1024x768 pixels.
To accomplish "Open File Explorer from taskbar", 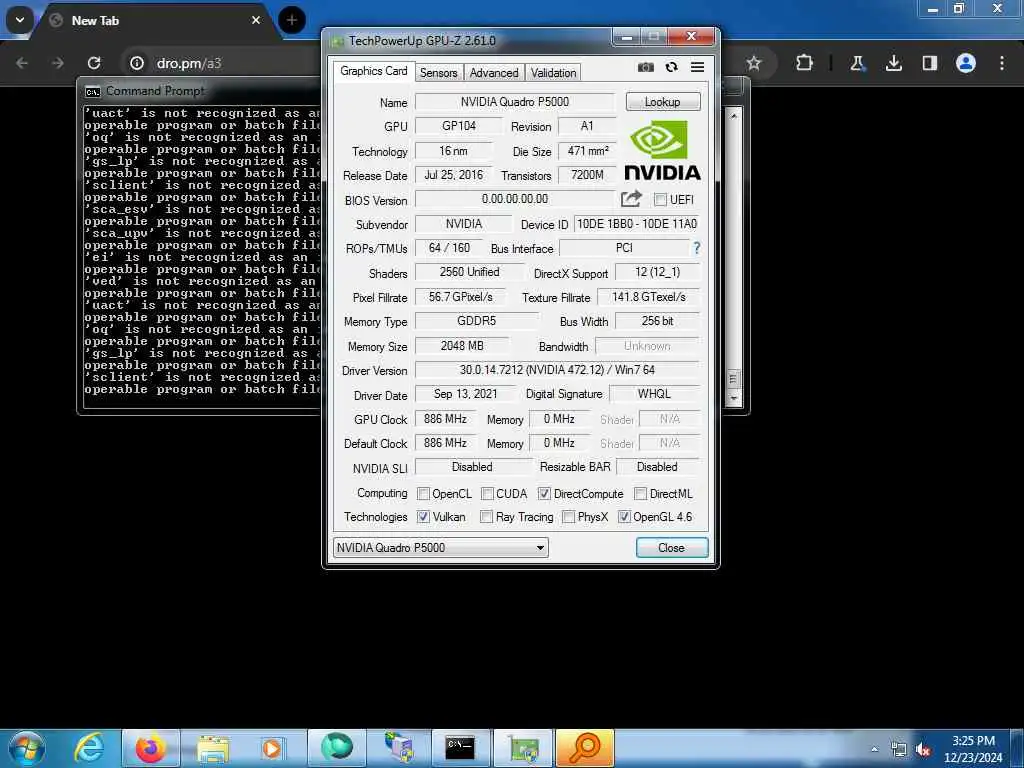I will pyautogui.click(x=213, y=748).
